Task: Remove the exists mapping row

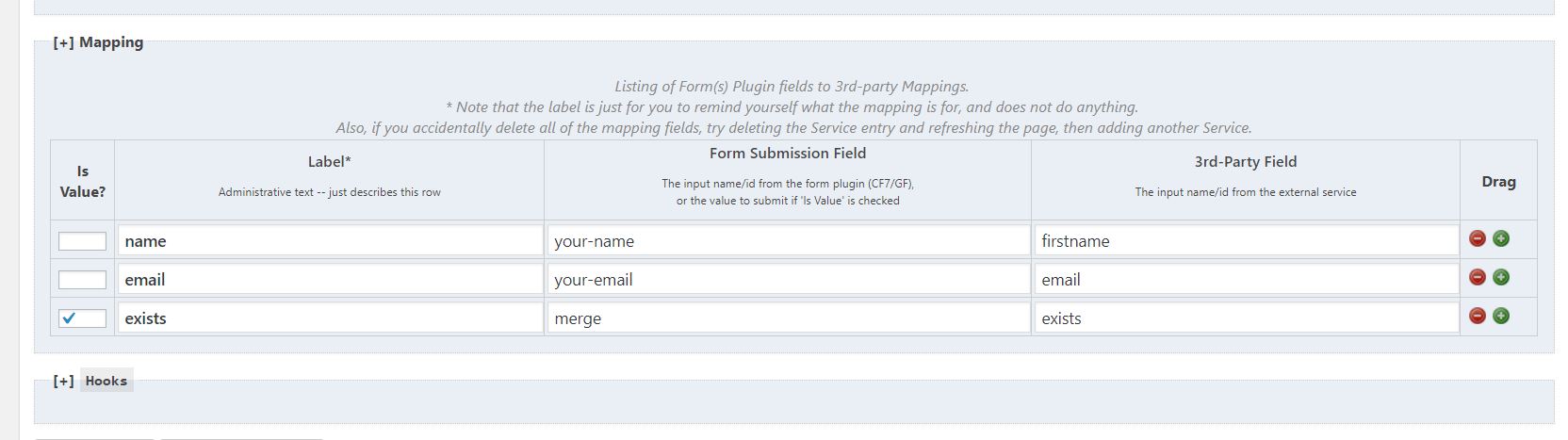Action: tap(1478, 317)
